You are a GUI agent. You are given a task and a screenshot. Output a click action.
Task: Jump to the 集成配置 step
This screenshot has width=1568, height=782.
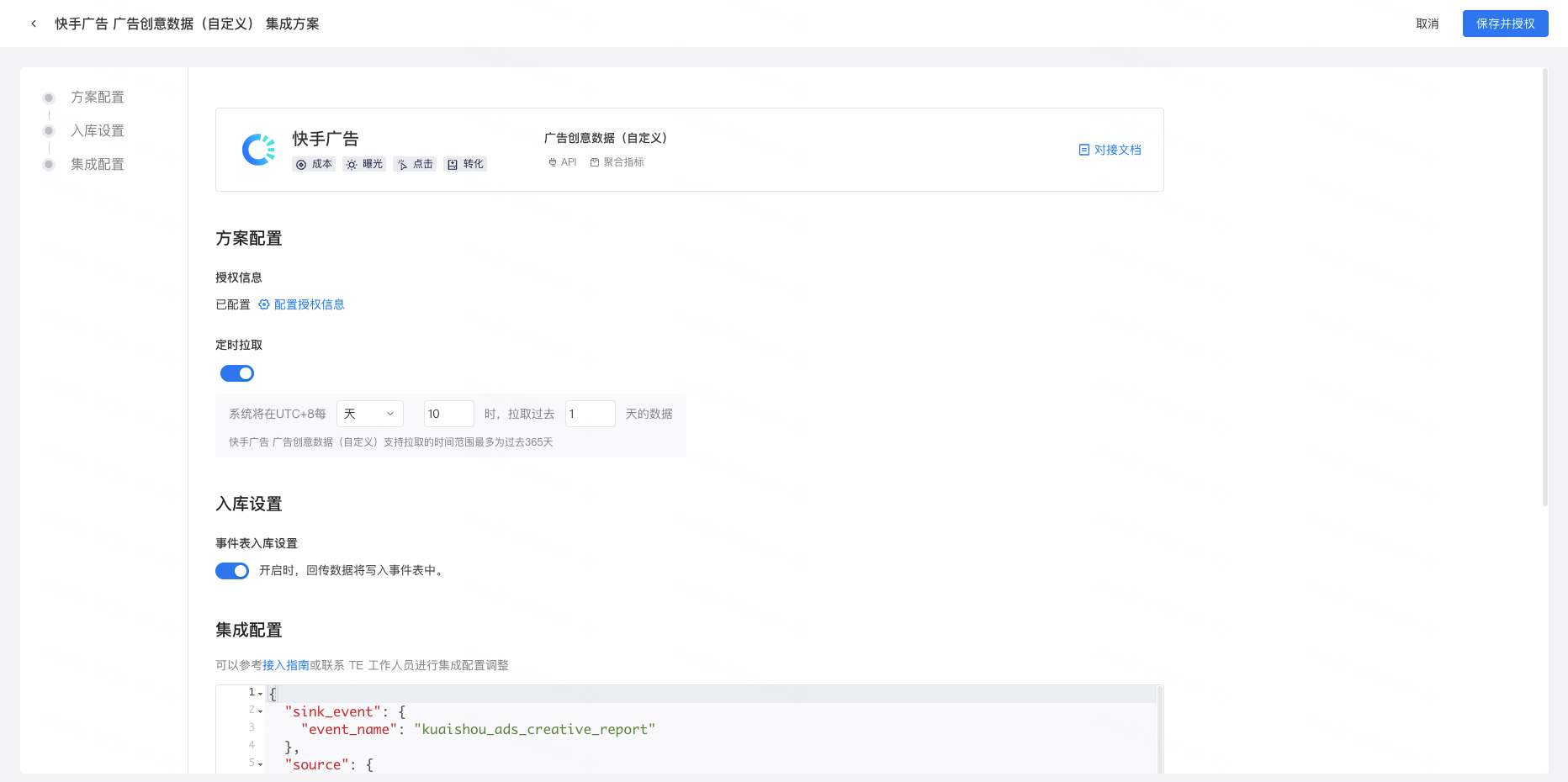coord(98,165)
